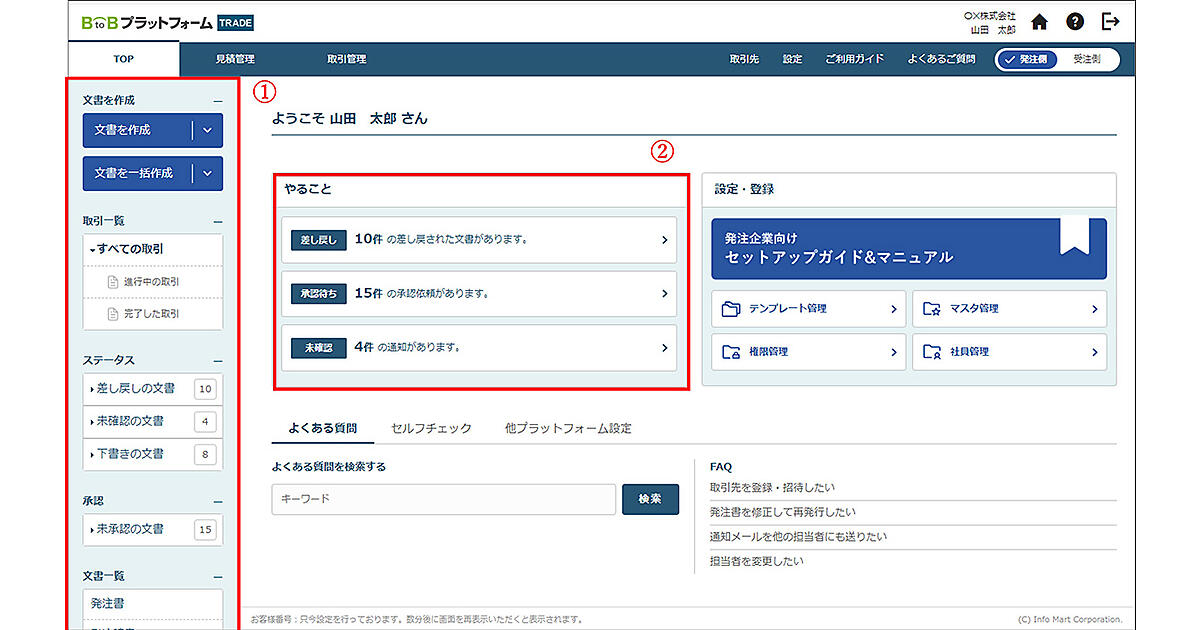The height and width of the screenshot is (630, 1200).
Task: Select 発注側 toggle option
Action: (x=1027, y=59)
